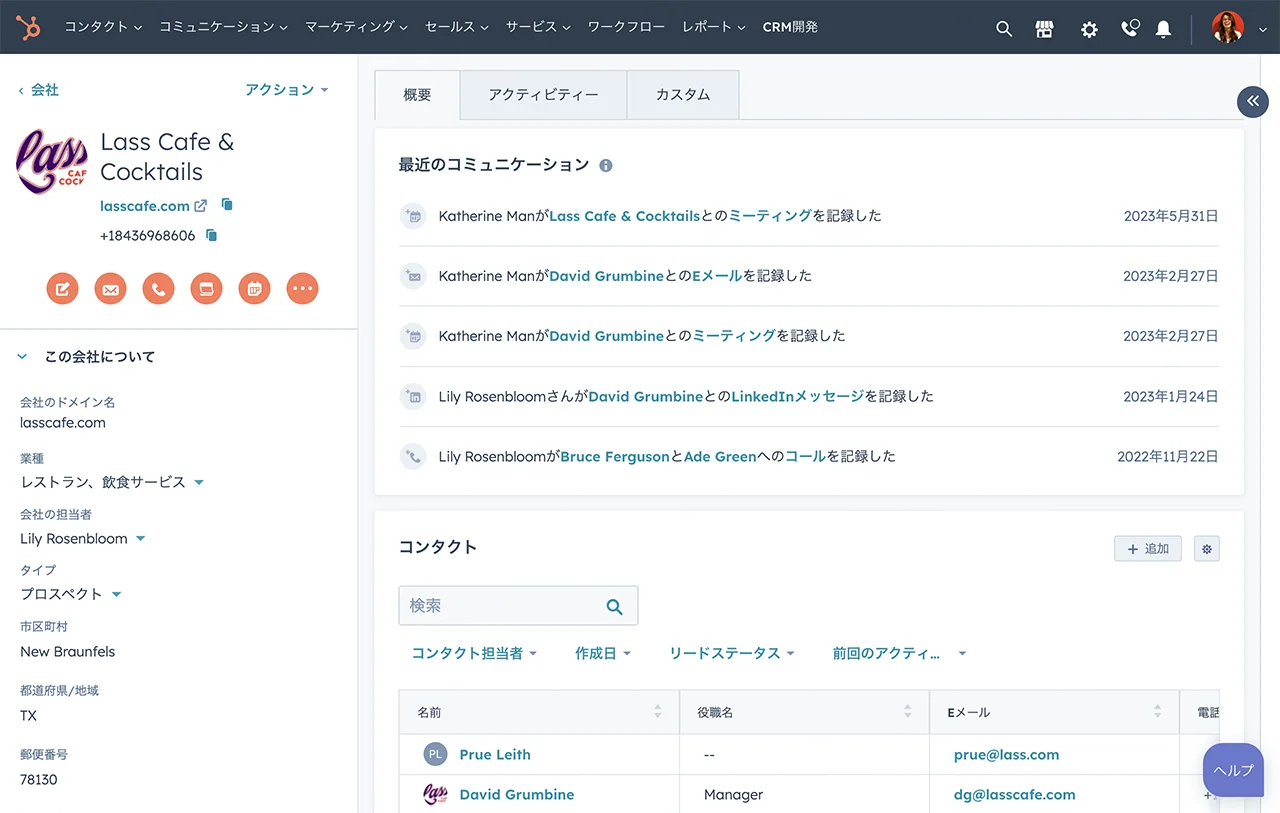The width and height of the screenshot is (1280, 813).
Task: Open the search magnifier in top bar
Action: click(1004, 28)
